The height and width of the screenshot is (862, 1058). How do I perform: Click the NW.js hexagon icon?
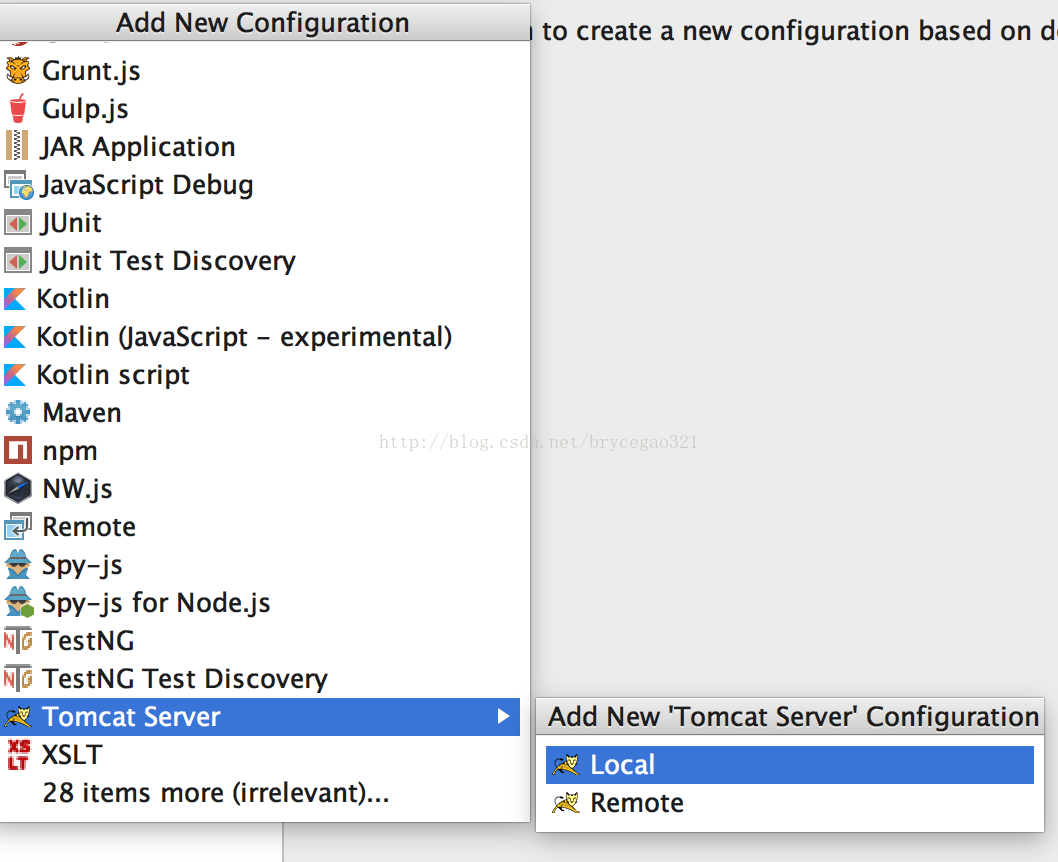(18, 488)
